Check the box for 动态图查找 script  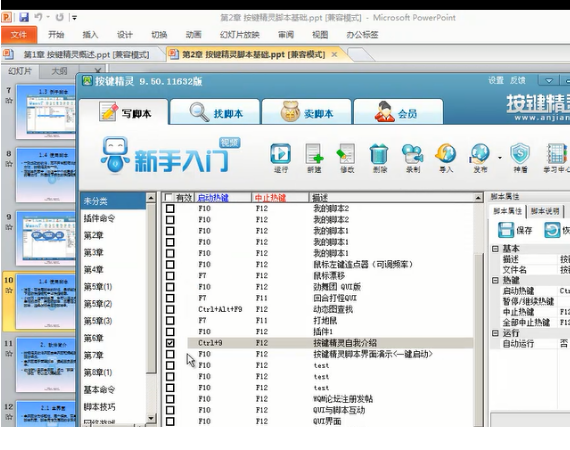(170, 309)
